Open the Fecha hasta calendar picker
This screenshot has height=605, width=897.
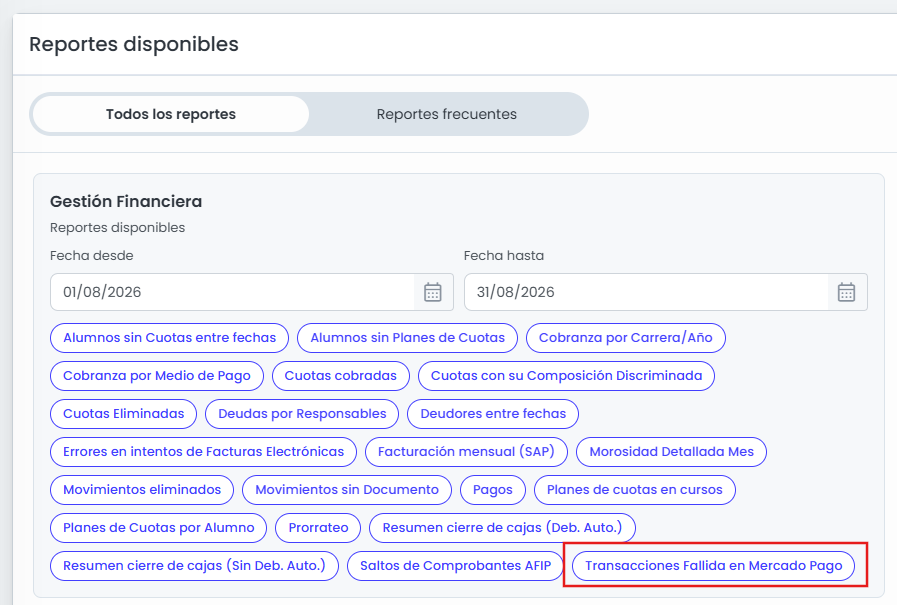point(847,292)
